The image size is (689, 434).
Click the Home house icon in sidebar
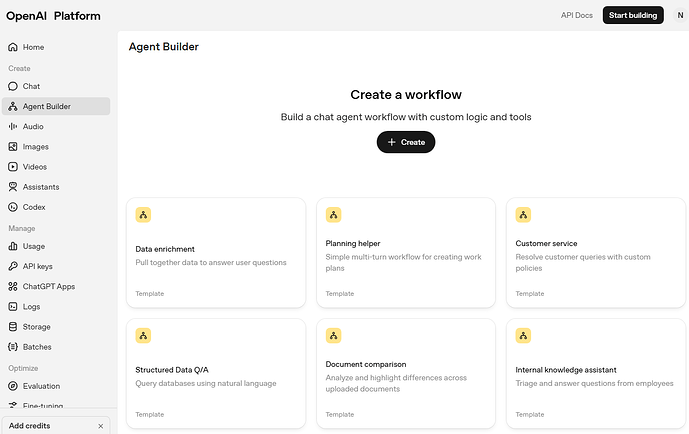pos(13,47)
